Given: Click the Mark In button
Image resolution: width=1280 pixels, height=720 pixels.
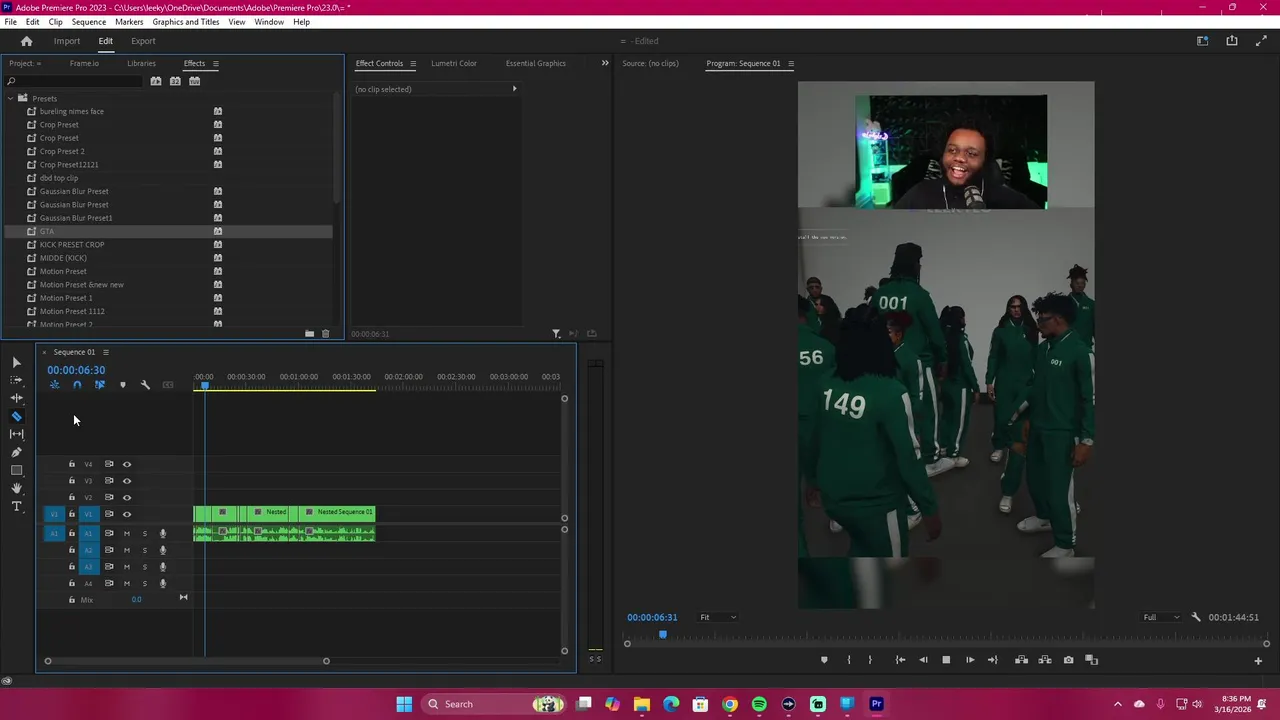Looking at the screenshot, I should [x=849, y=660].
